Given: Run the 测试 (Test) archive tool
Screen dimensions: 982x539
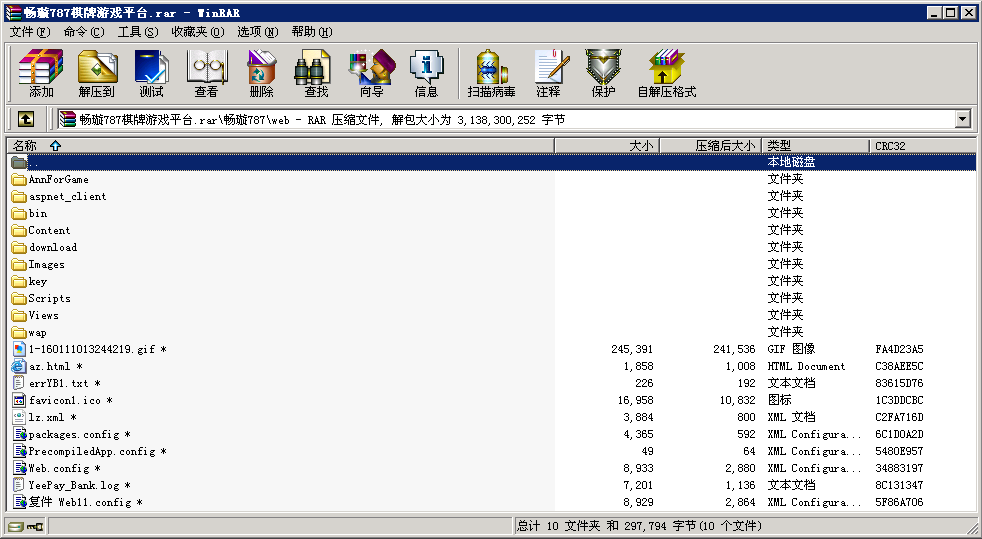Looking at the screenshot, I should [x=151, y=73].
